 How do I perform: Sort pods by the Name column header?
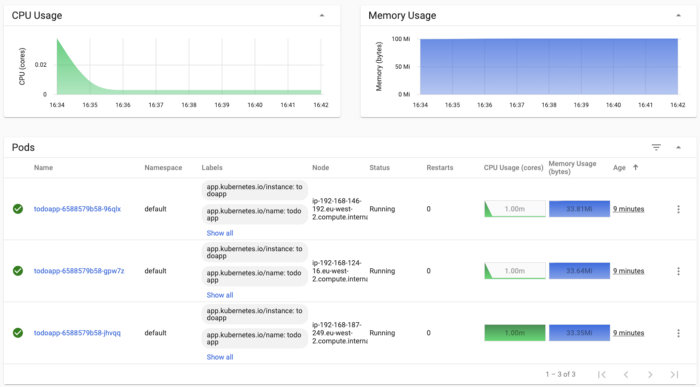point(43,167)
